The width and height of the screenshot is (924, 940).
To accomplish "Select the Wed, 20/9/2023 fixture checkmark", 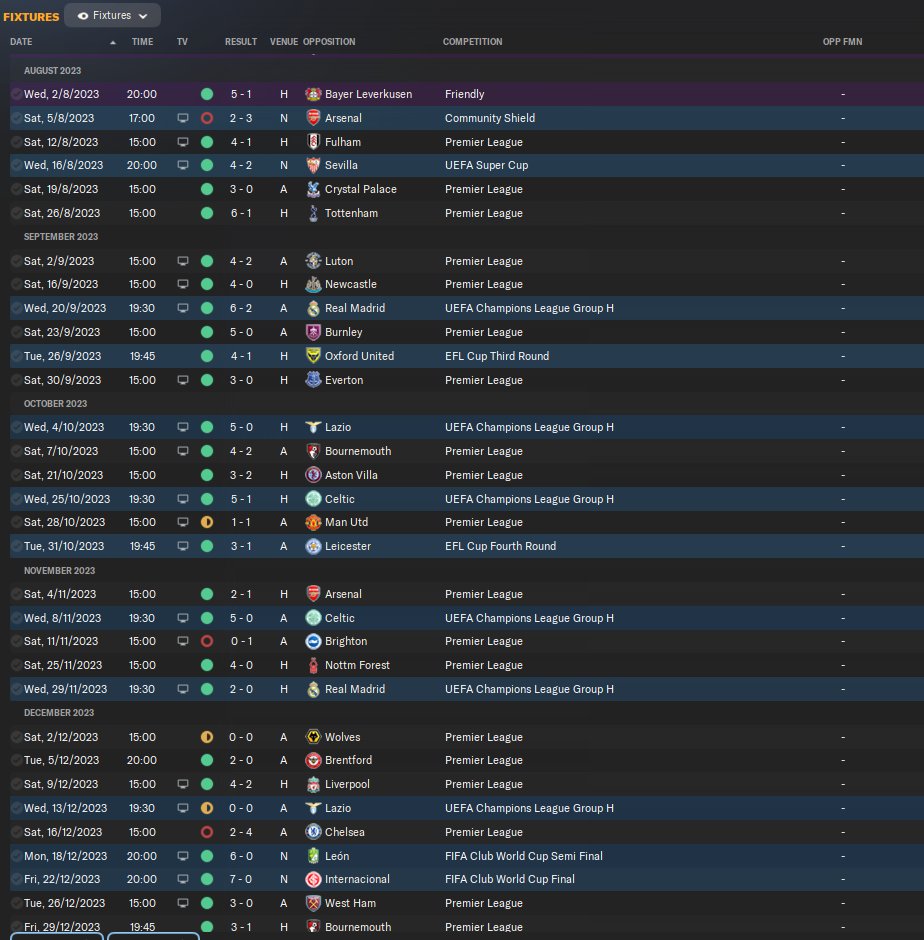I will click(17, 308).
